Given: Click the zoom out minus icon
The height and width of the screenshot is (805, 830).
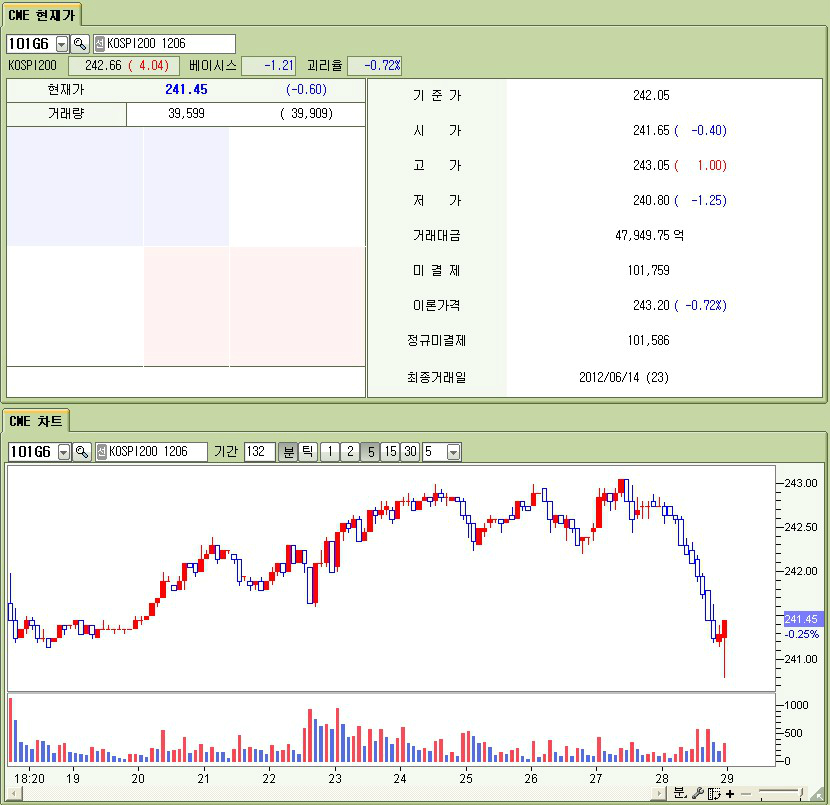Looking at the screenshot, I should point(747,793).
